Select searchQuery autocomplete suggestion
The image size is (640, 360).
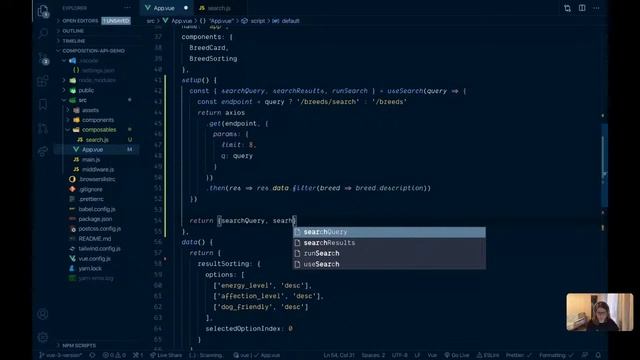tap(389, 232)
